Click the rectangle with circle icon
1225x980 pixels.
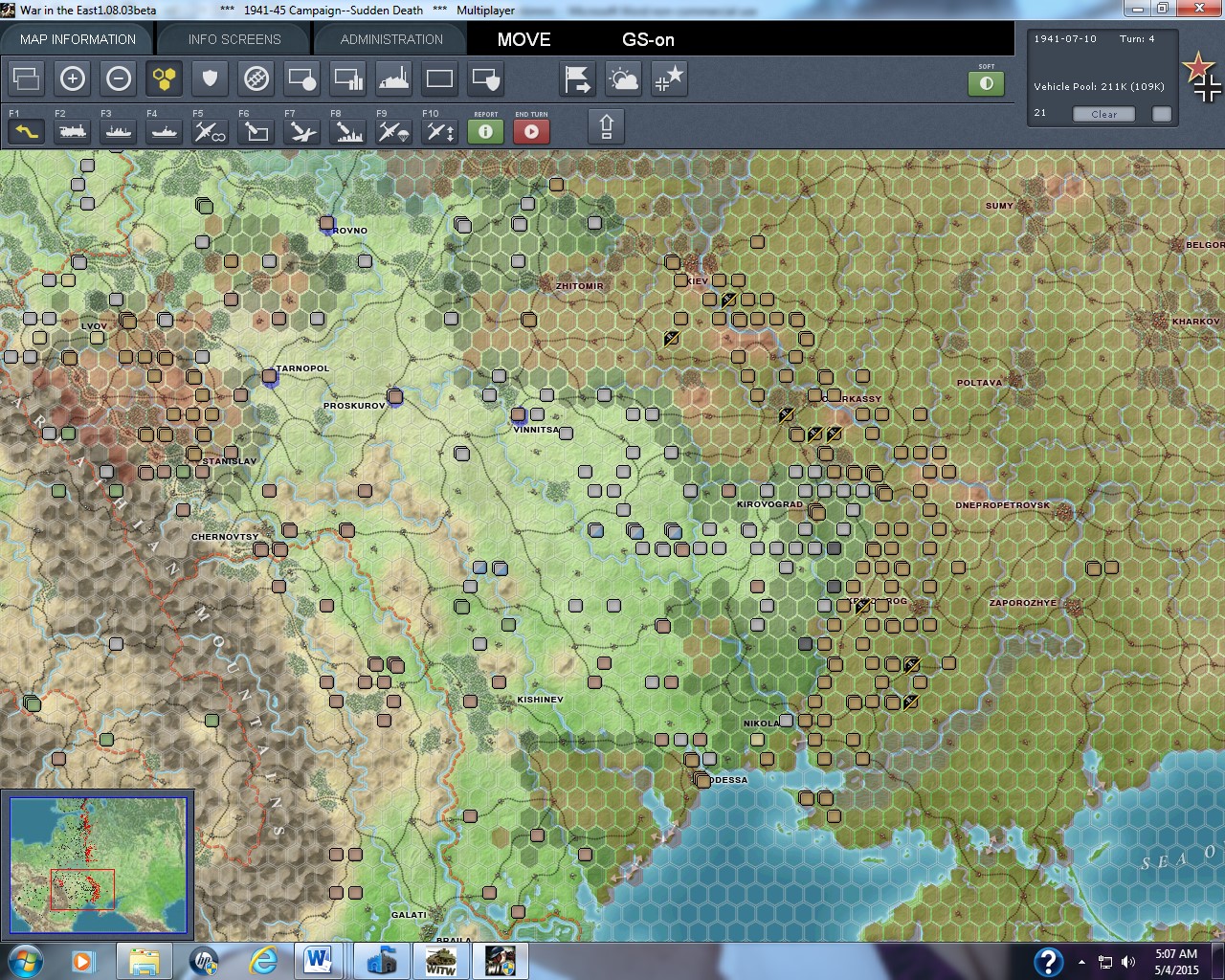(302, 78)
